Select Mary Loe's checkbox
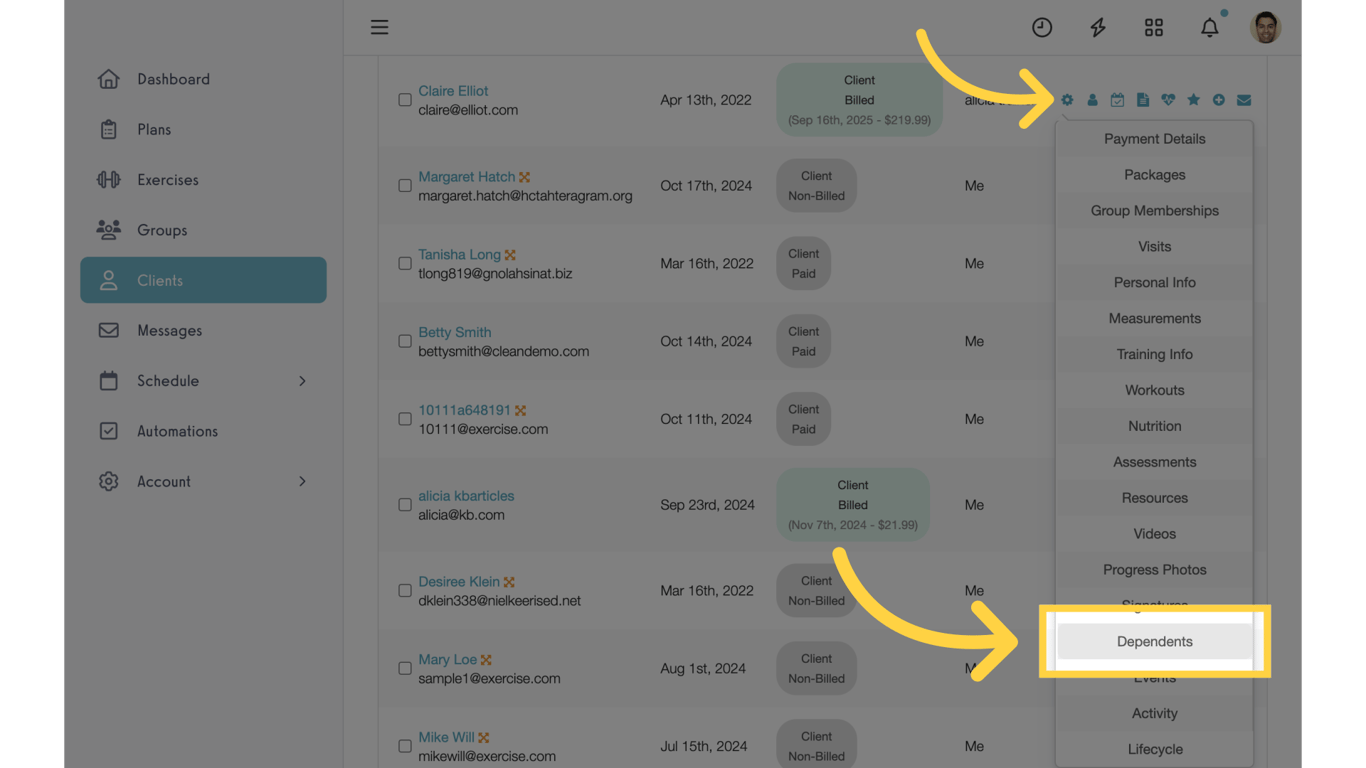The height and width of the screenshot is (768, 1366). point(405,668)
